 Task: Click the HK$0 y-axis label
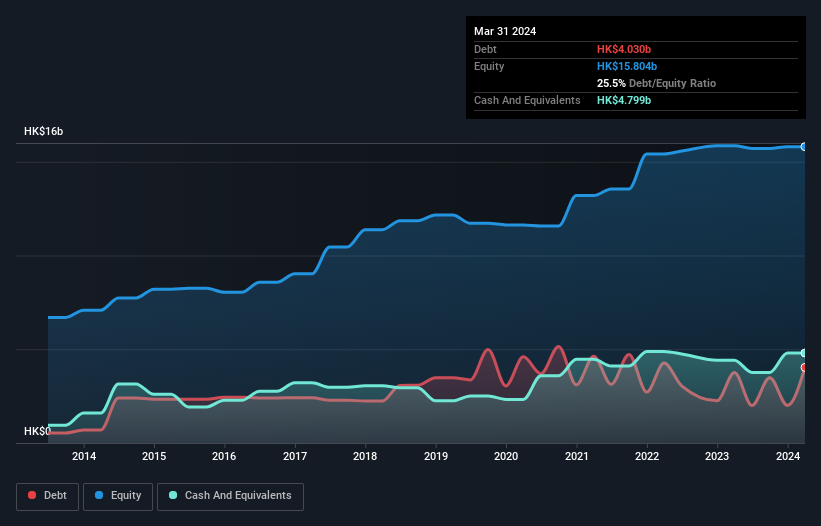click(37, 431)
